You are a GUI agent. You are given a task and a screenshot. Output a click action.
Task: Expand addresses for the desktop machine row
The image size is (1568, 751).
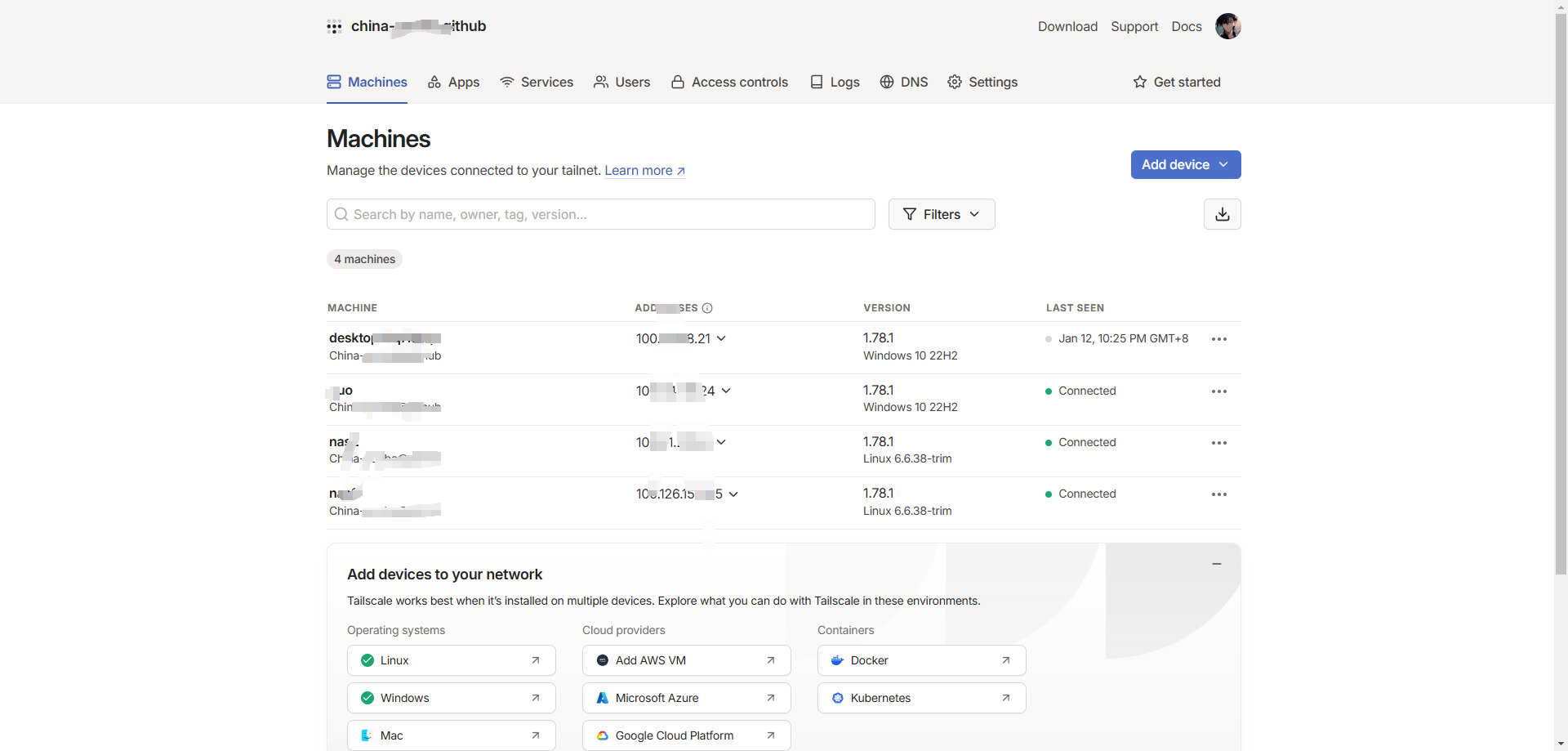(x=721, y=338)
